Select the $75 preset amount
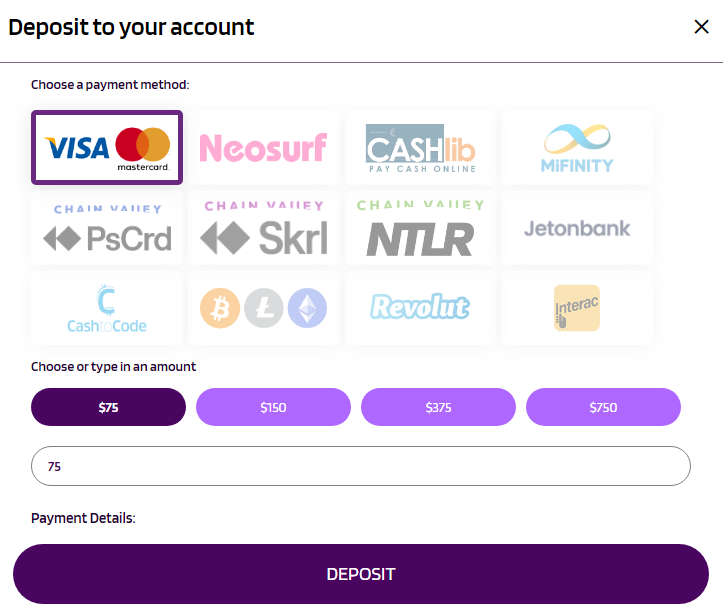This screenshot has width=723, height=611. [x=108, y=407]
